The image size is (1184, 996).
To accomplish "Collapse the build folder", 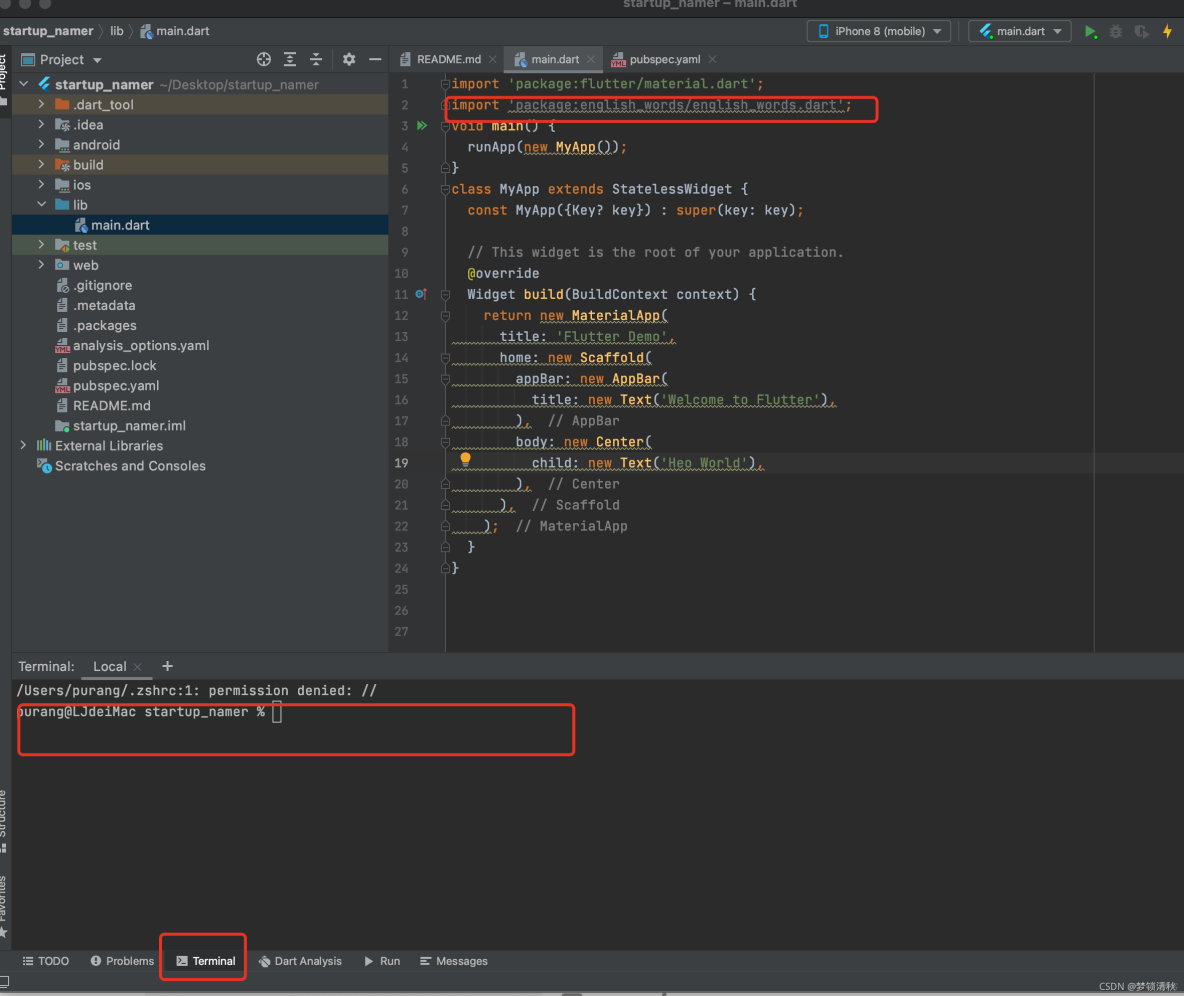I will [42, 165].
